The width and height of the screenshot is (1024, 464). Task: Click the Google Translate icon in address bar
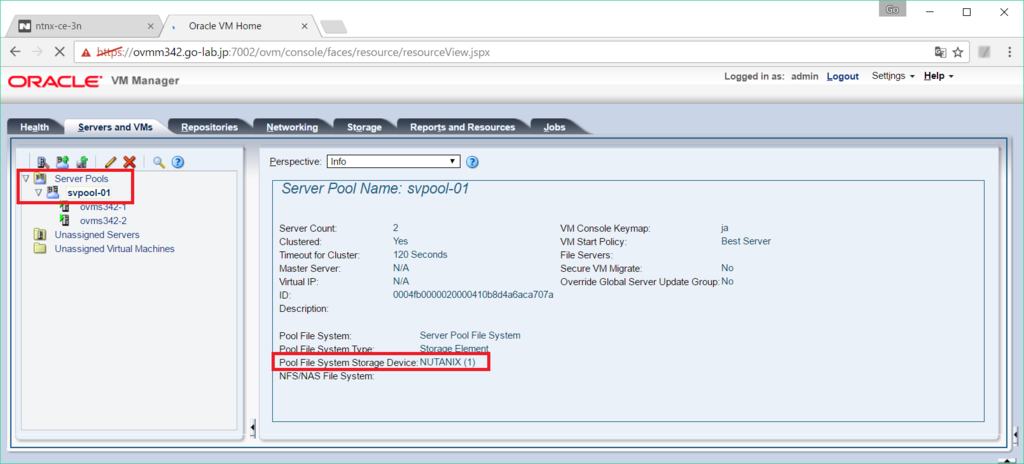[940, 52]
